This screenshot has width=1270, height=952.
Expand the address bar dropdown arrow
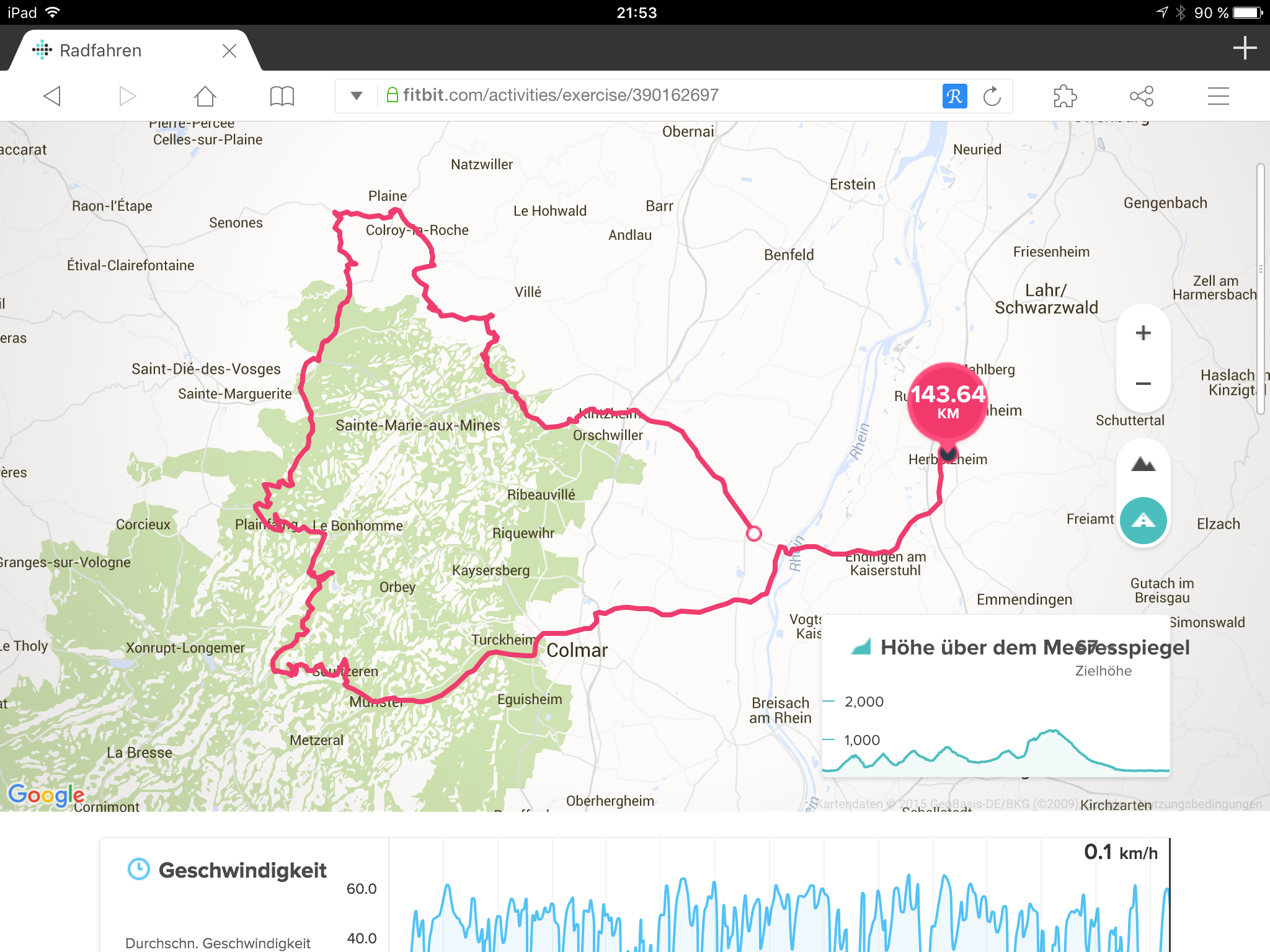pyautogui.click(x=356, y=96)
